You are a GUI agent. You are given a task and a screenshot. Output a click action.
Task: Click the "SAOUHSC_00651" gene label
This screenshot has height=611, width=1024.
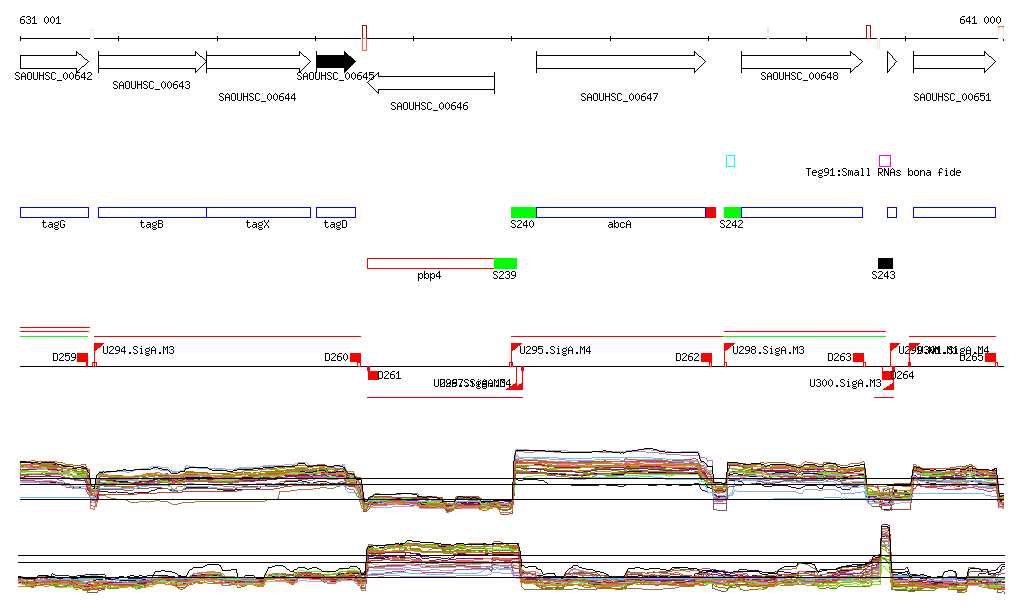coord(952,97)
